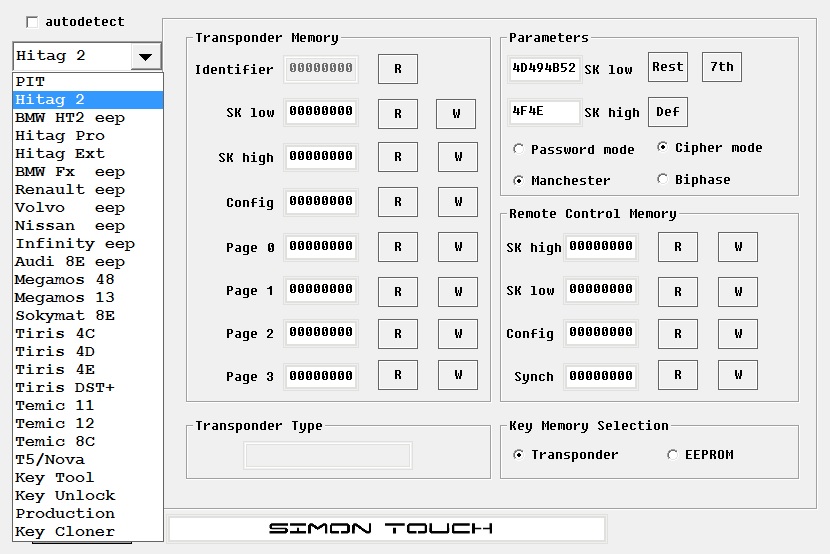Choose Megamos 13 transponder
The width and height of the screenshot is (830, 554).
tap(88, 298)
